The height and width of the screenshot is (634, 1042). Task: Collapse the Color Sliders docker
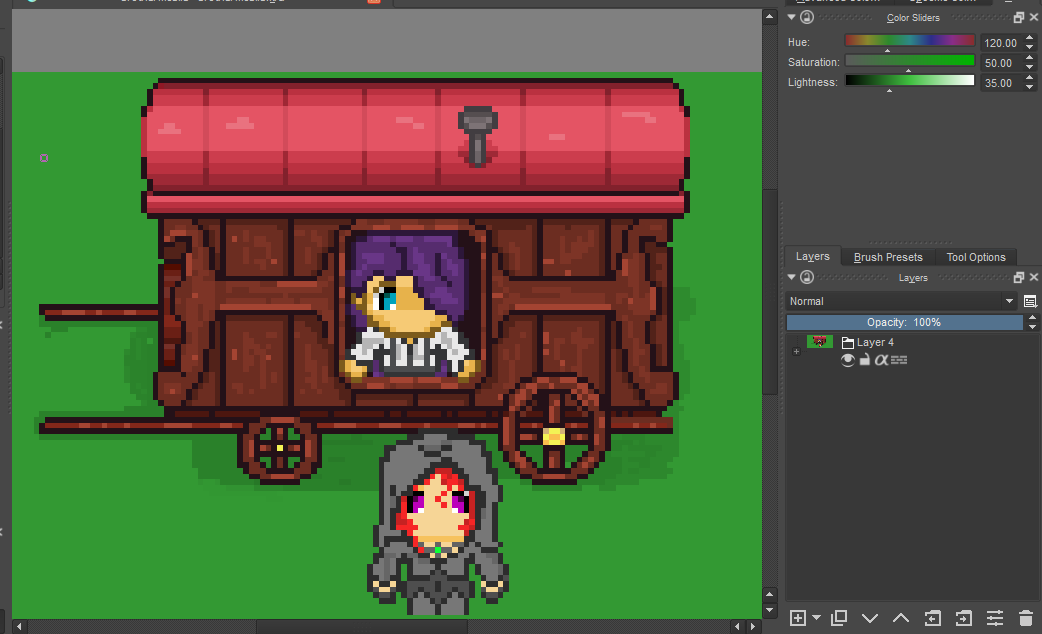tap(791, 17)
